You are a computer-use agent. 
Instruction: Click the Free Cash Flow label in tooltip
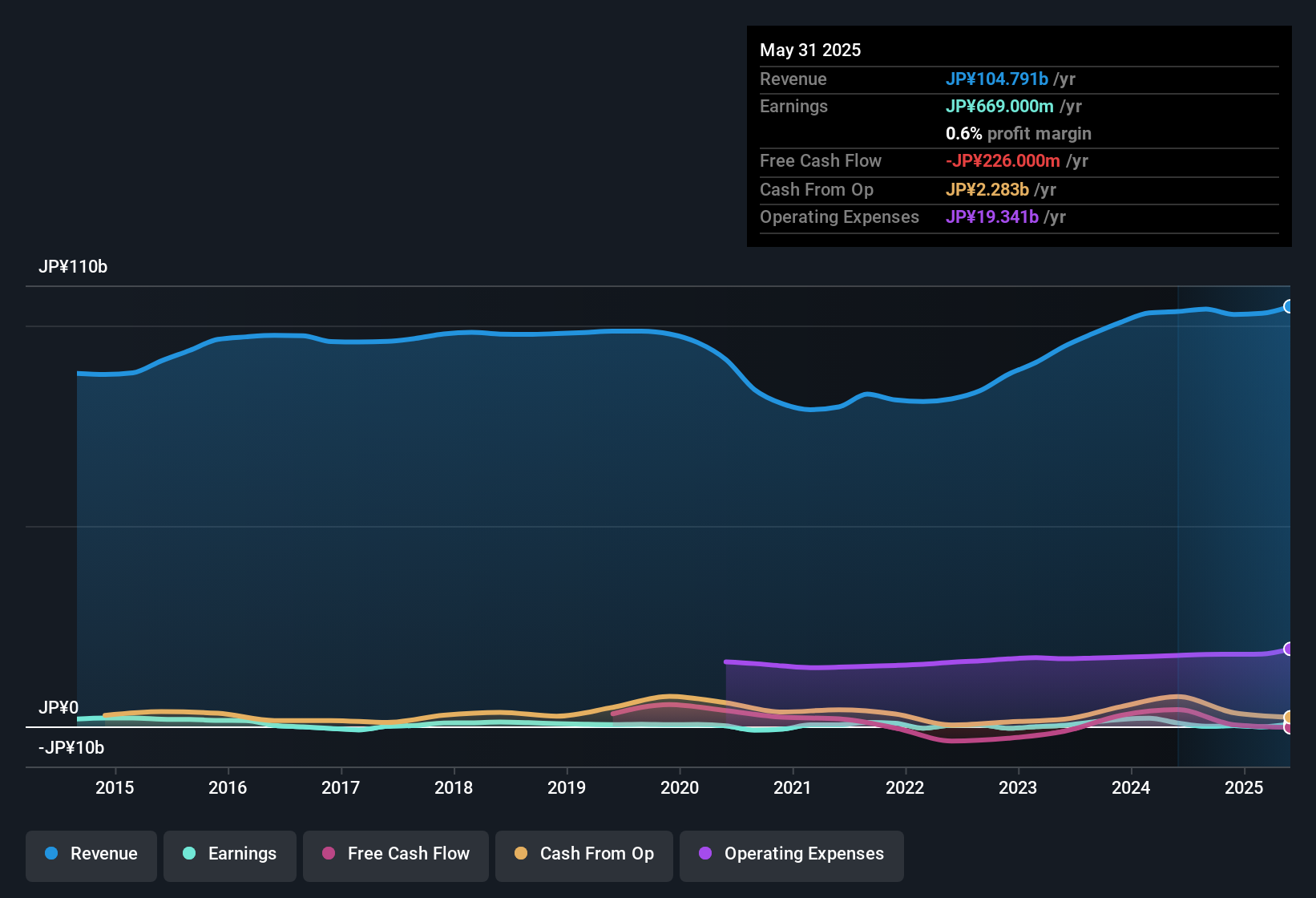click(821, 160)
